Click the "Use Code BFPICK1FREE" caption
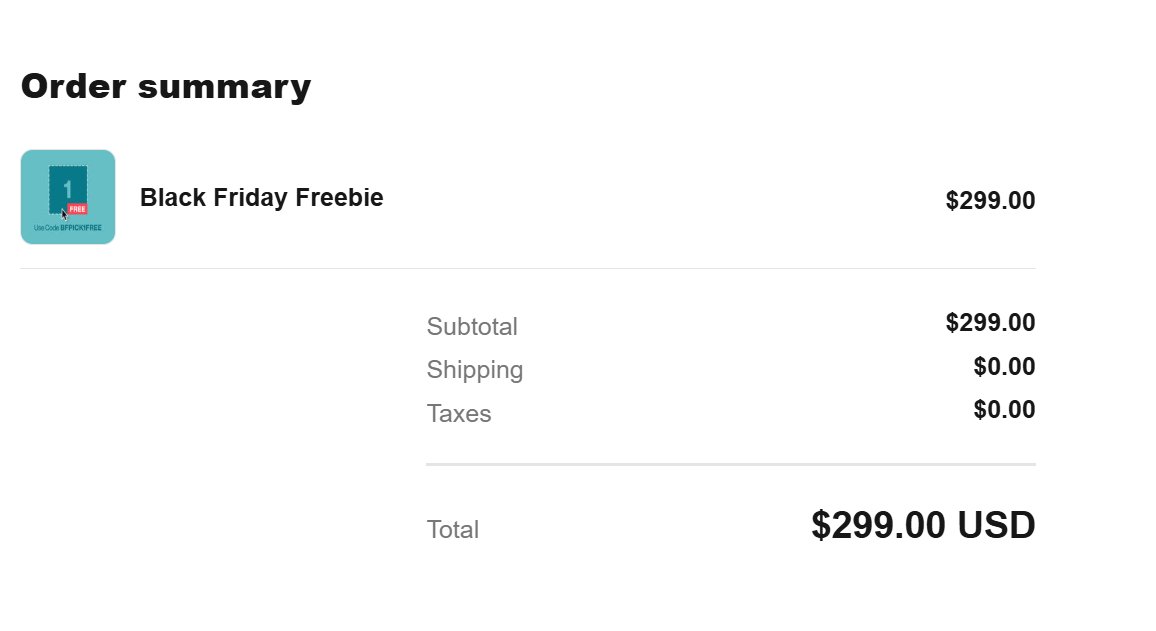This screenshot has height=631, width=1156. point(68,228)
